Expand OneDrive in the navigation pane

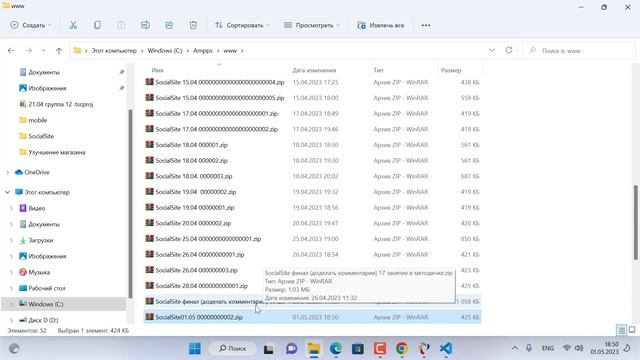tap(8, 173)
